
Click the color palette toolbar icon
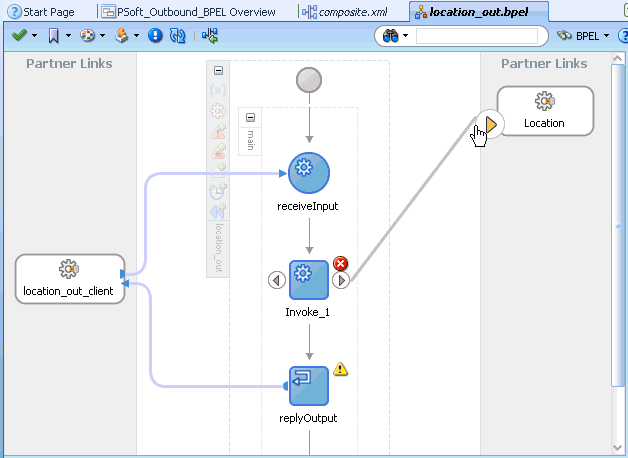coord(87,36)
